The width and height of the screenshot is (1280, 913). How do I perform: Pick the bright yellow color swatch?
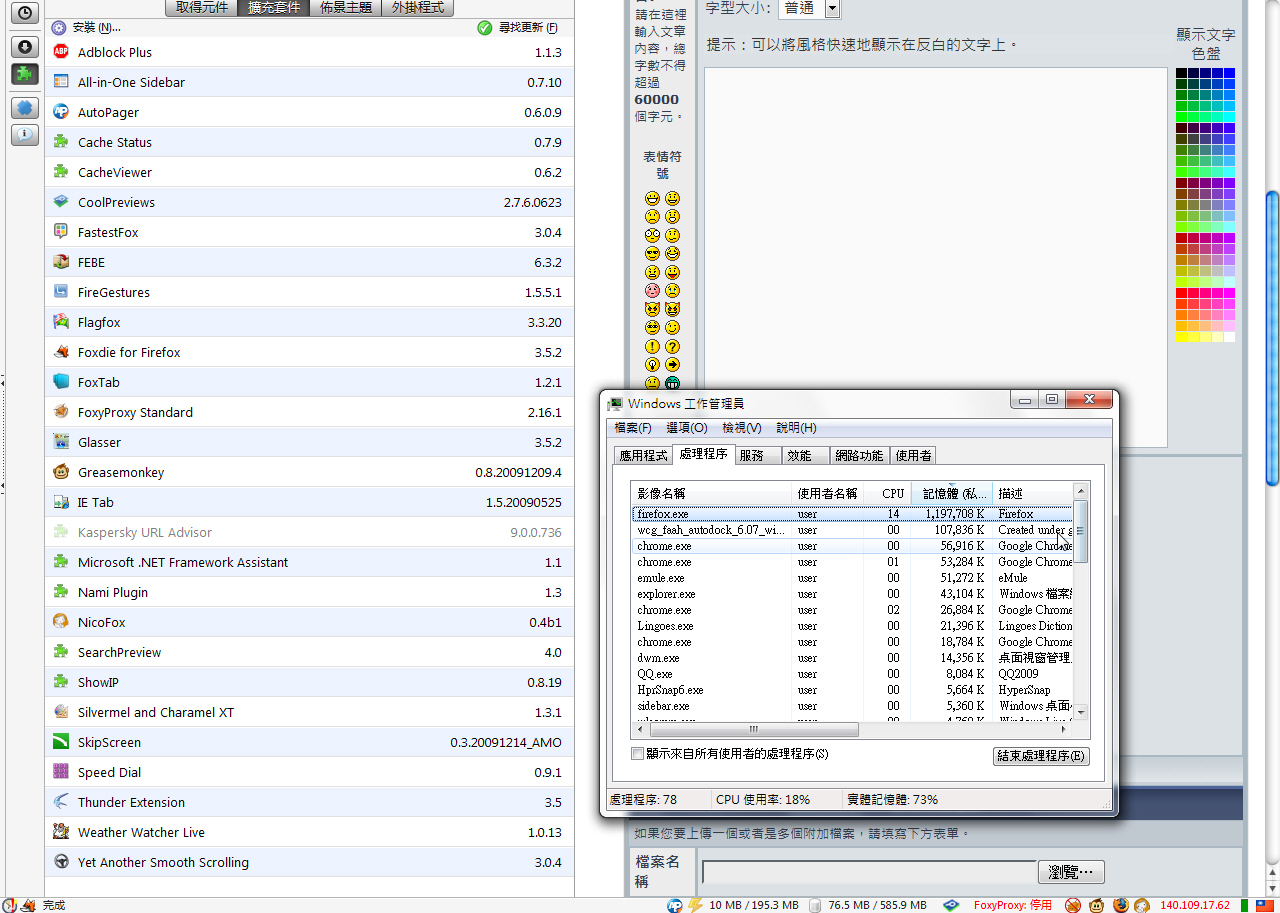tap(1182, 337)
